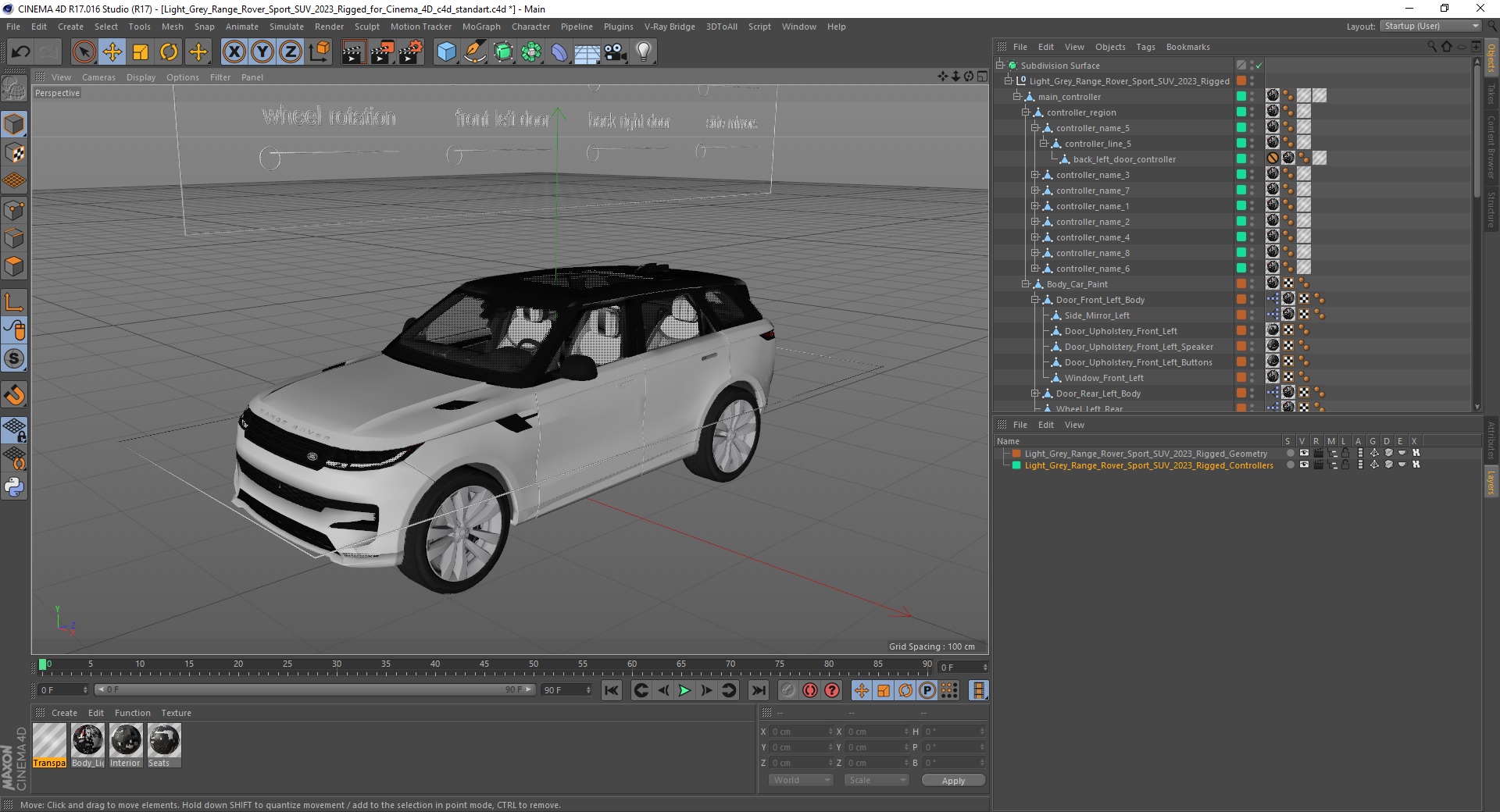This screenshot has width=1500, height=812.
Task: Open the array modeling objects
Action: point(531,52)
